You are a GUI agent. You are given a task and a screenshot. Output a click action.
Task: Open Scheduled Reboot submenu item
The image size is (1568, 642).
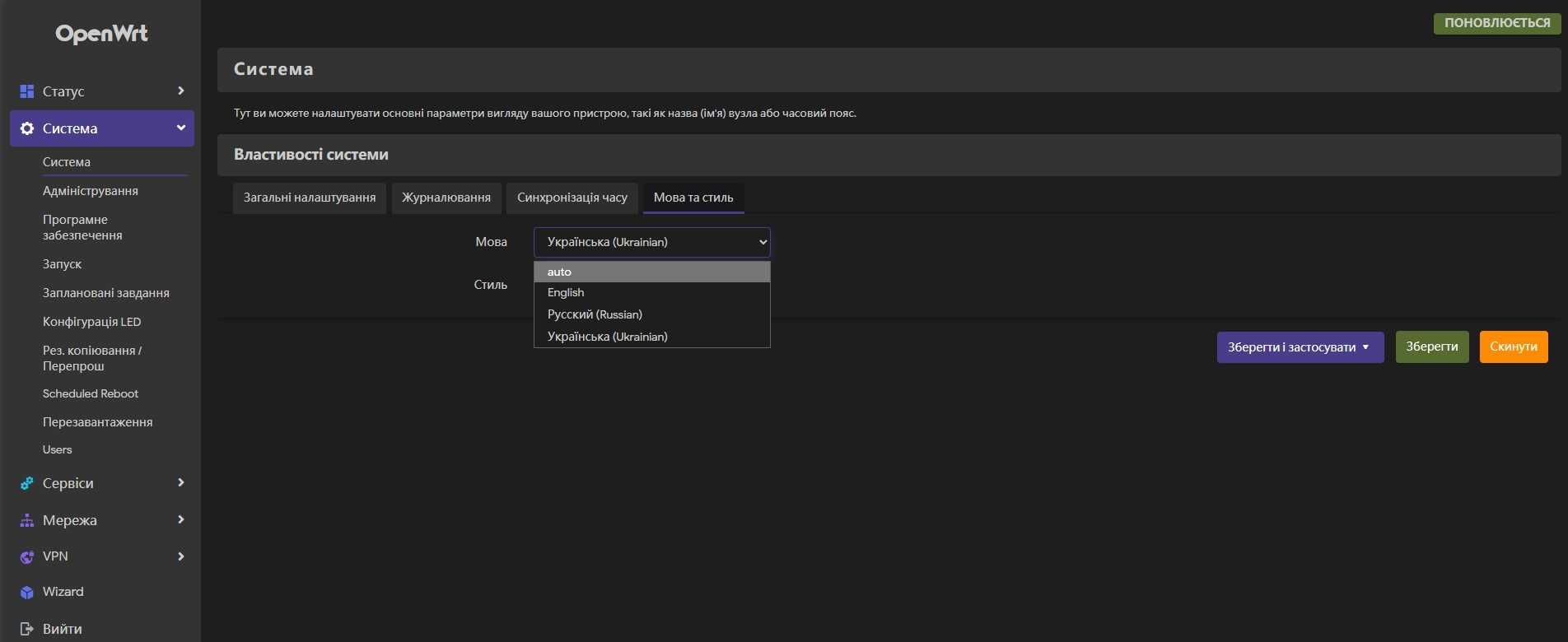click(x=91, y=393)
